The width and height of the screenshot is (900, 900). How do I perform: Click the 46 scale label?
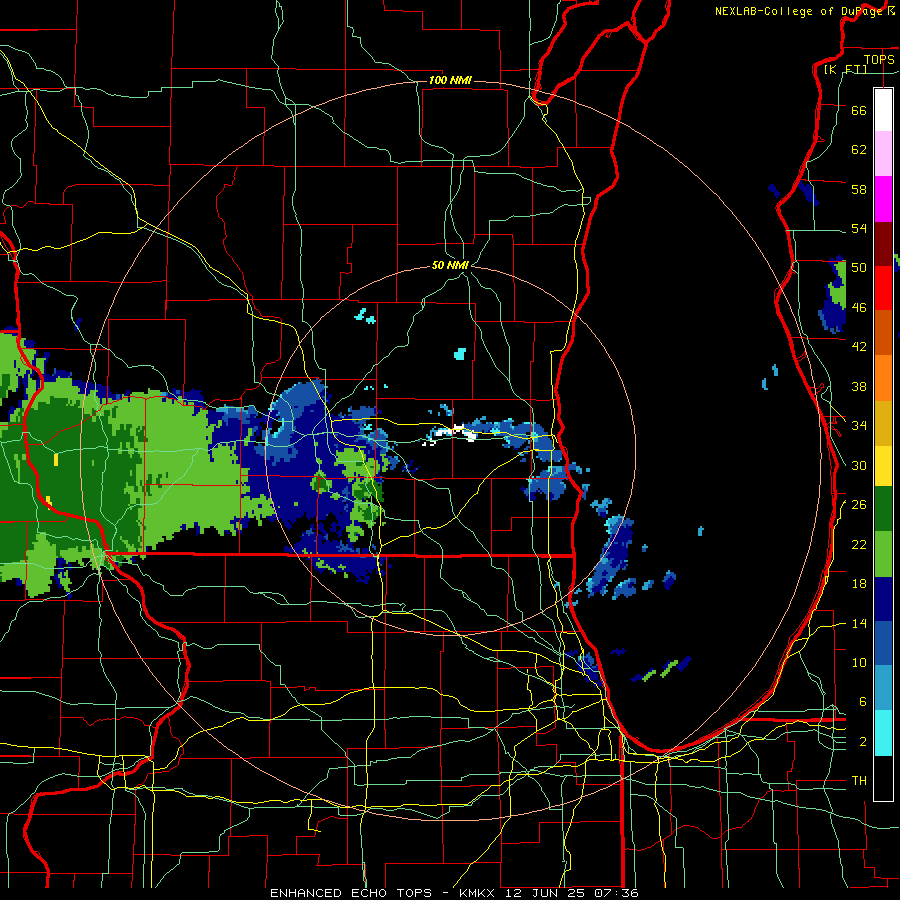[x=859, y=308]
